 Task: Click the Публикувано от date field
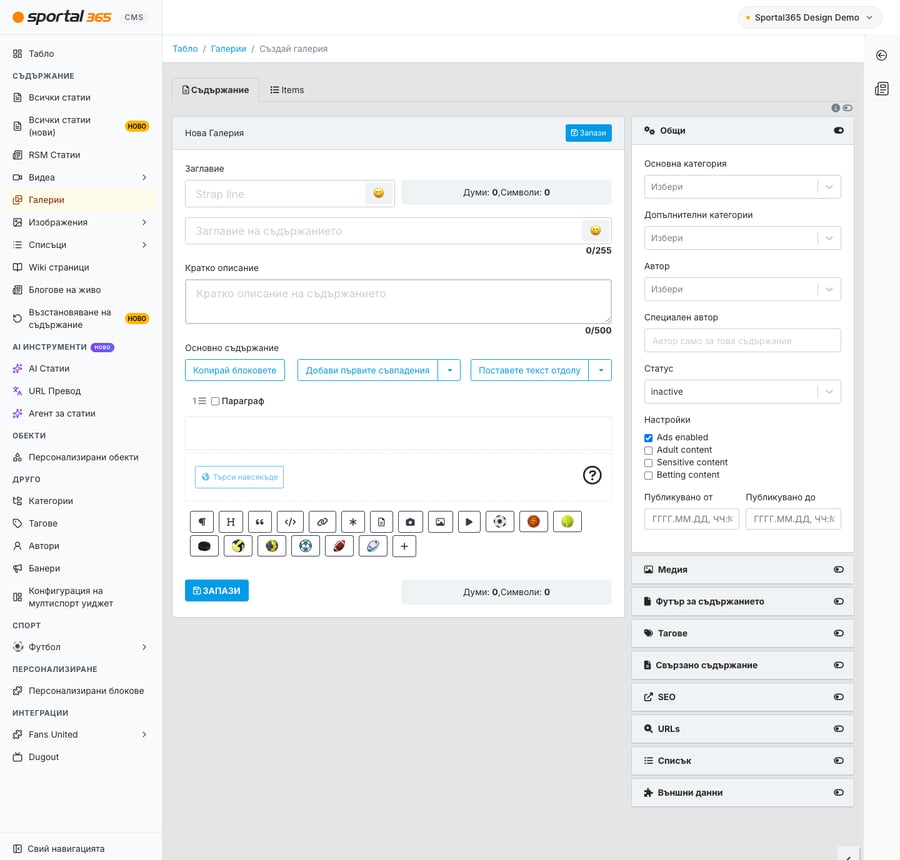coord(691,519)
